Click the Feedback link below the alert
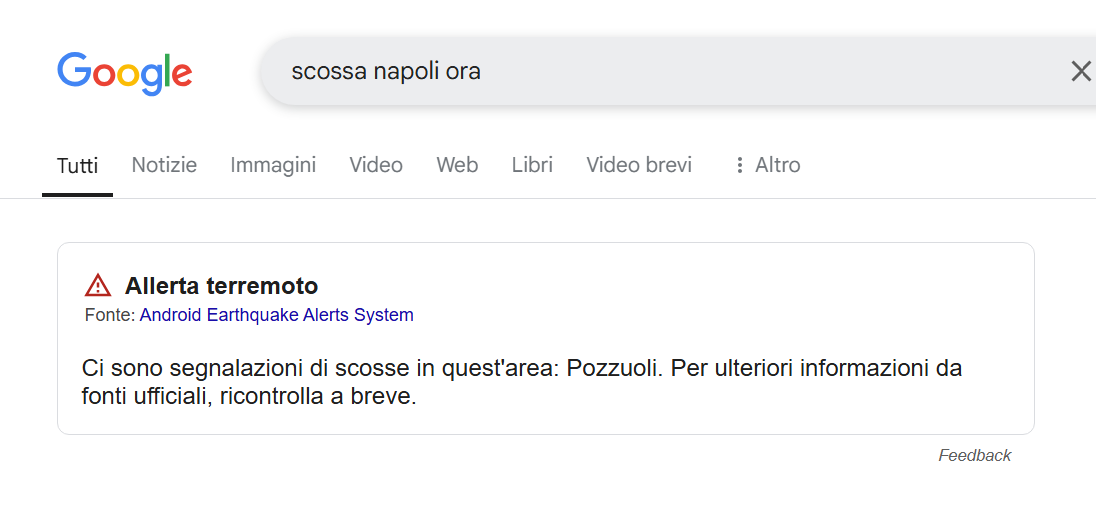Image resolution: width=1096 pixels, height=515 pixels. point(974,456)
